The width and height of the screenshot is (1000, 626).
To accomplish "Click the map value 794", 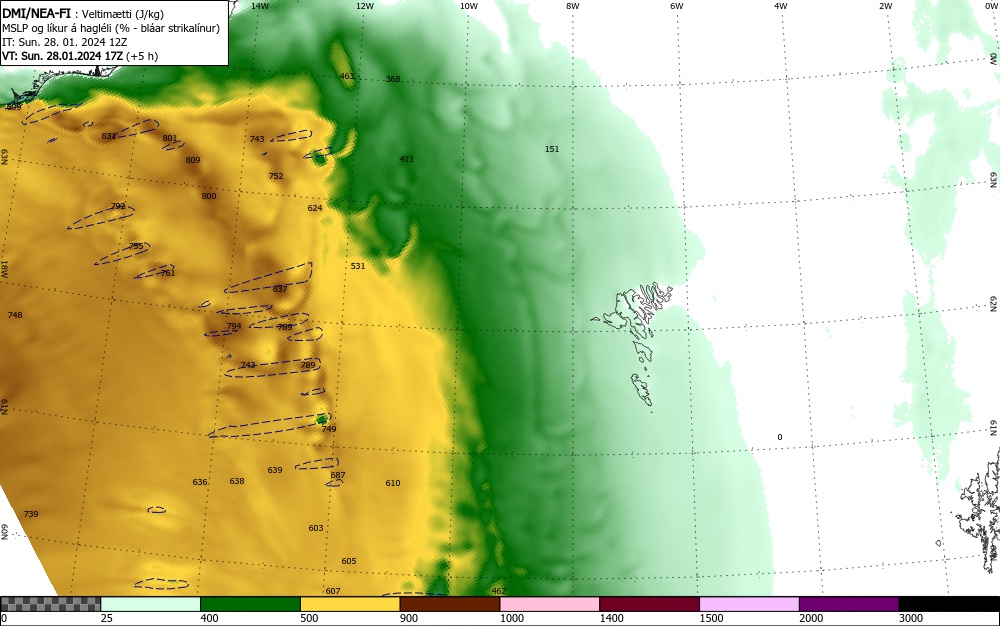I will (x=234, y=326).
